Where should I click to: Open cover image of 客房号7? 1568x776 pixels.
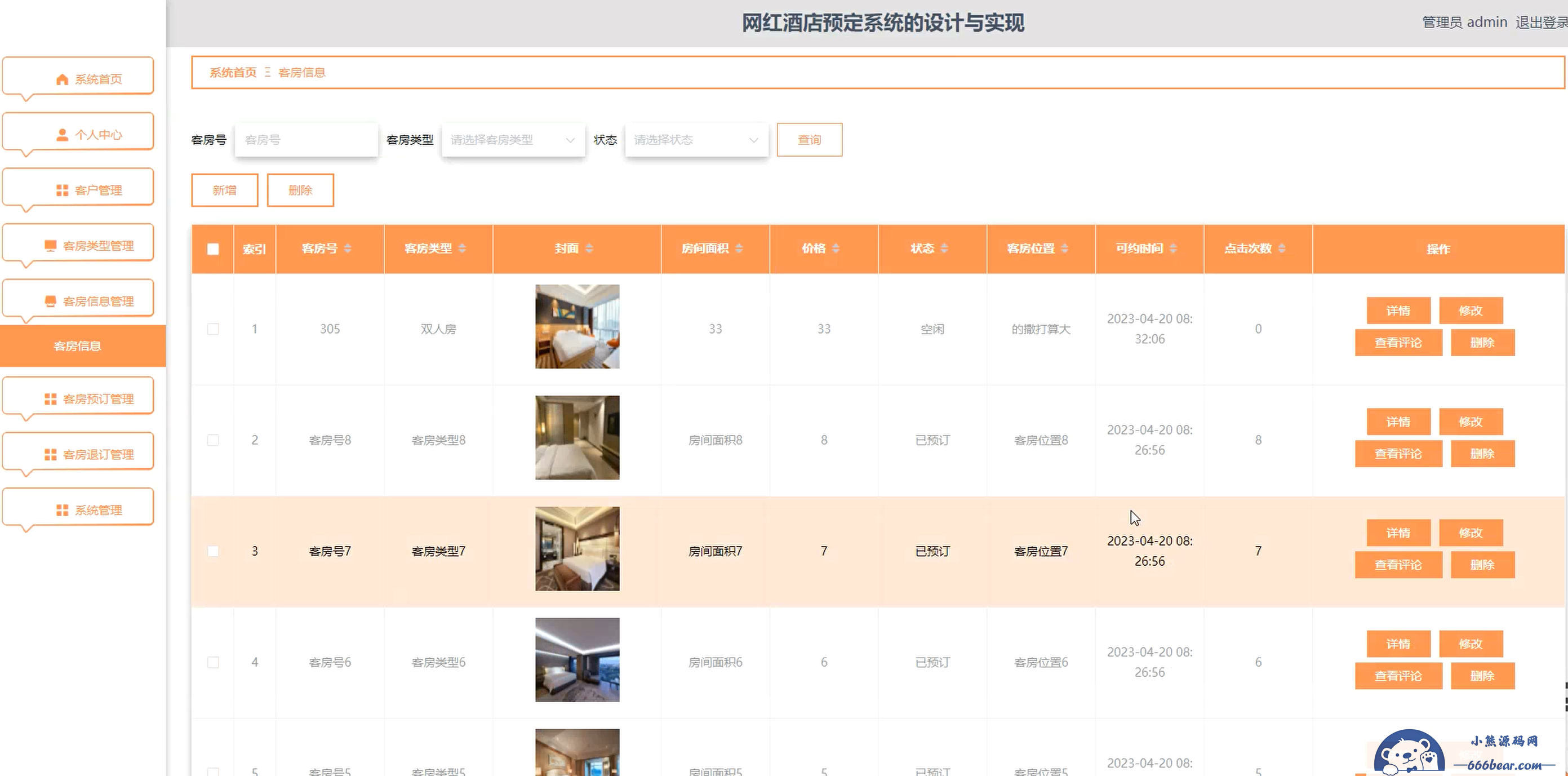577,548
